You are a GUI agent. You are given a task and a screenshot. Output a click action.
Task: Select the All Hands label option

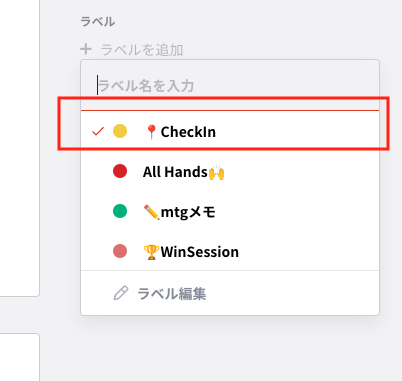coord(230,171)
